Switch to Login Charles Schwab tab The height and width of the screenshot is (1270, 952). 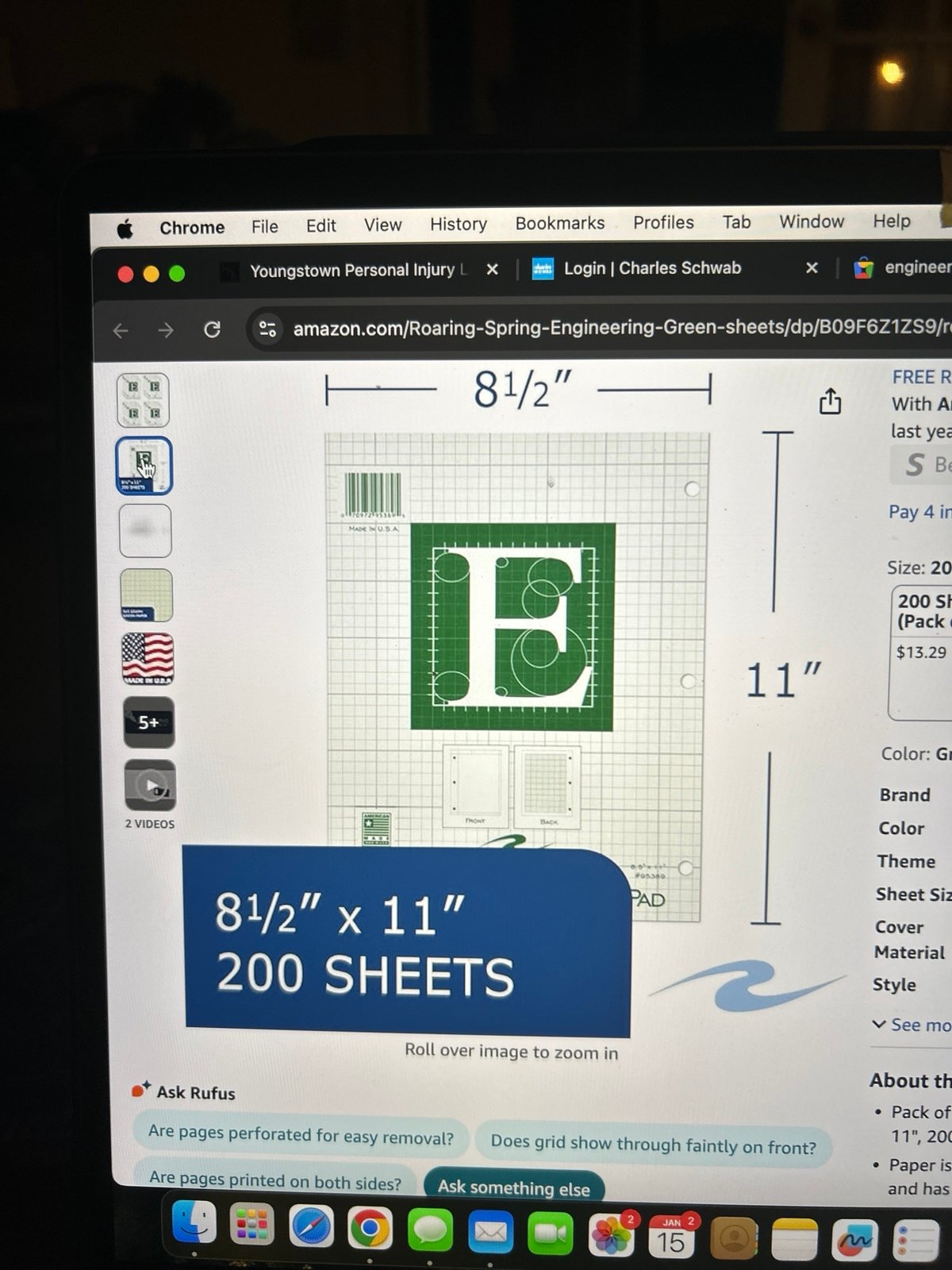[x=652, y=268]
